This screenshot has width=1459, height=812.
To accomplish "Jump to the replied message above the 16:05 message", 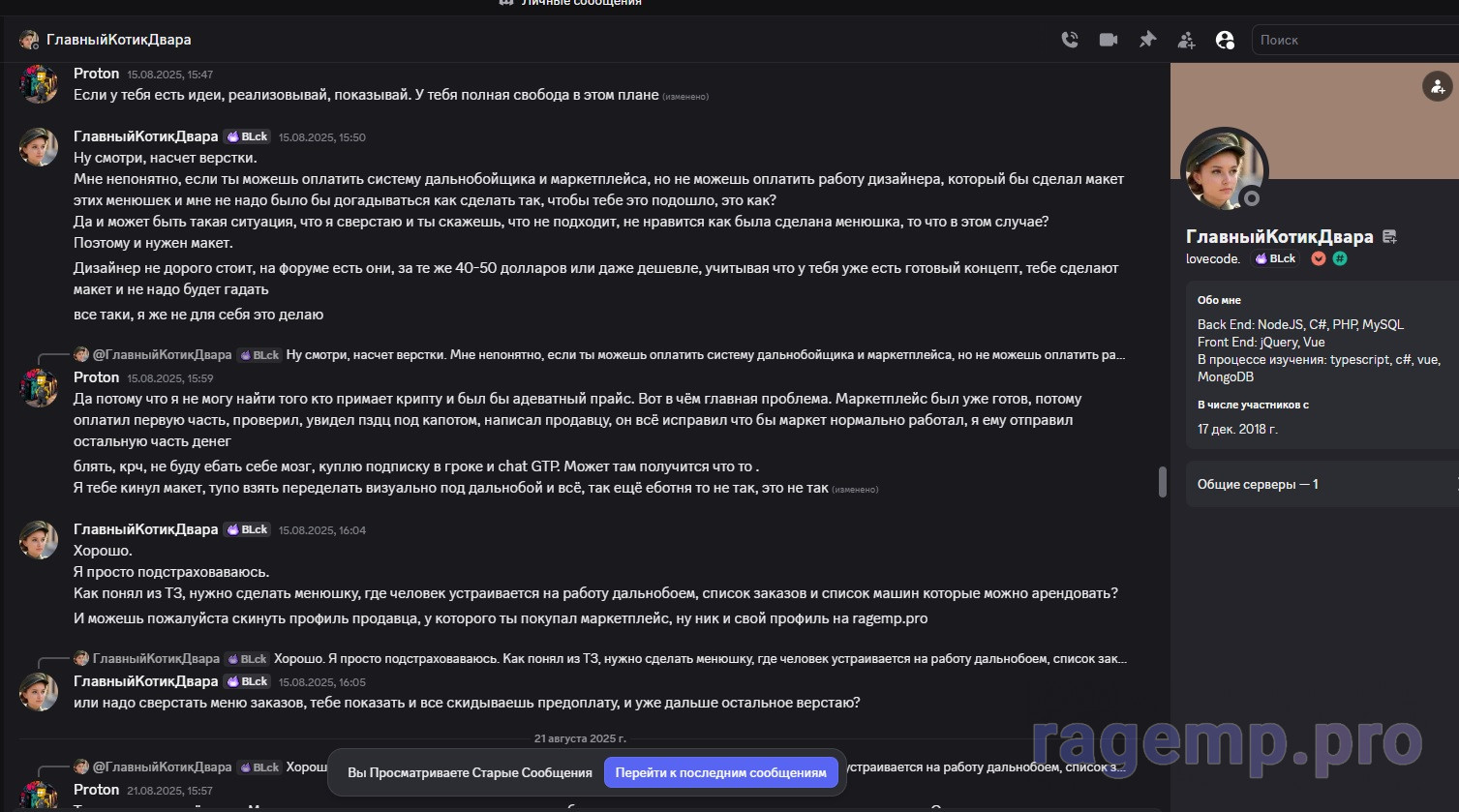I will (700, 659).
